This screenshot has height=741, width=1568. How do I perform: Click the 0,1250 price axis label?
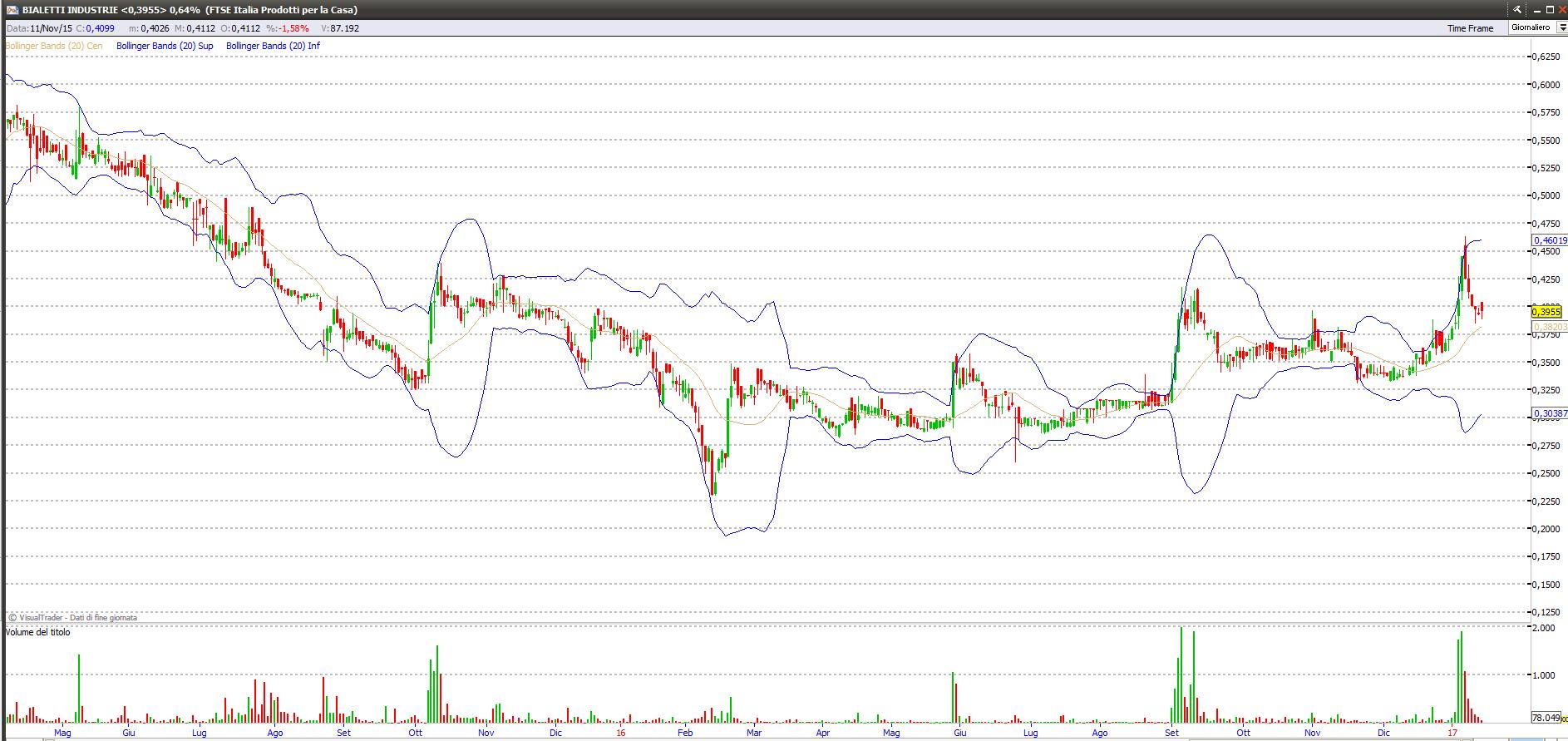(1546, 612)
